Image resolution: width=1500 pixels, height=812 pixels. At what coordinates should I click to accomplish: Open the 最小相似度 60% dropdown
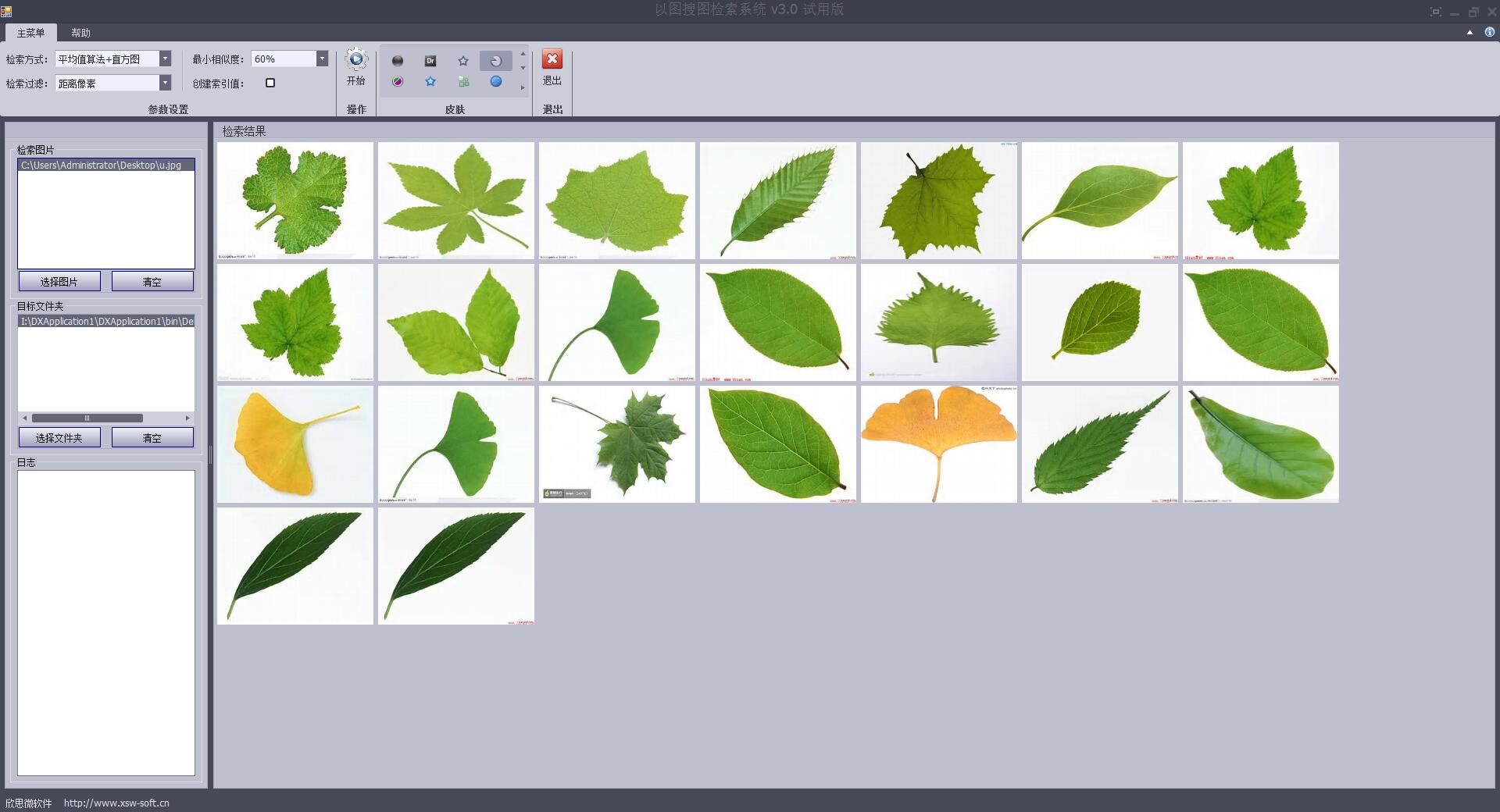[x=322, y=59]
